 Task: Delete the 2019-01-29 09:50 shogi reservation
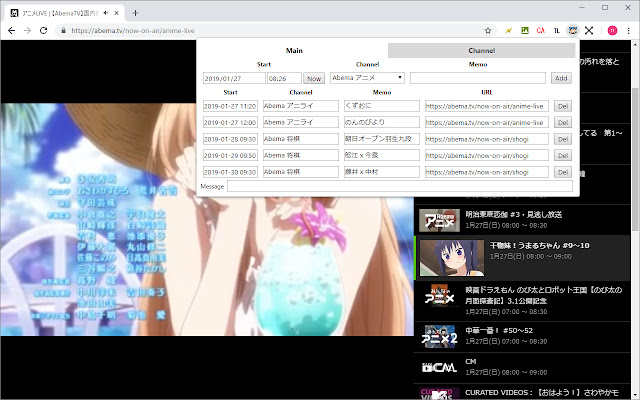click(x=563, y=156)
